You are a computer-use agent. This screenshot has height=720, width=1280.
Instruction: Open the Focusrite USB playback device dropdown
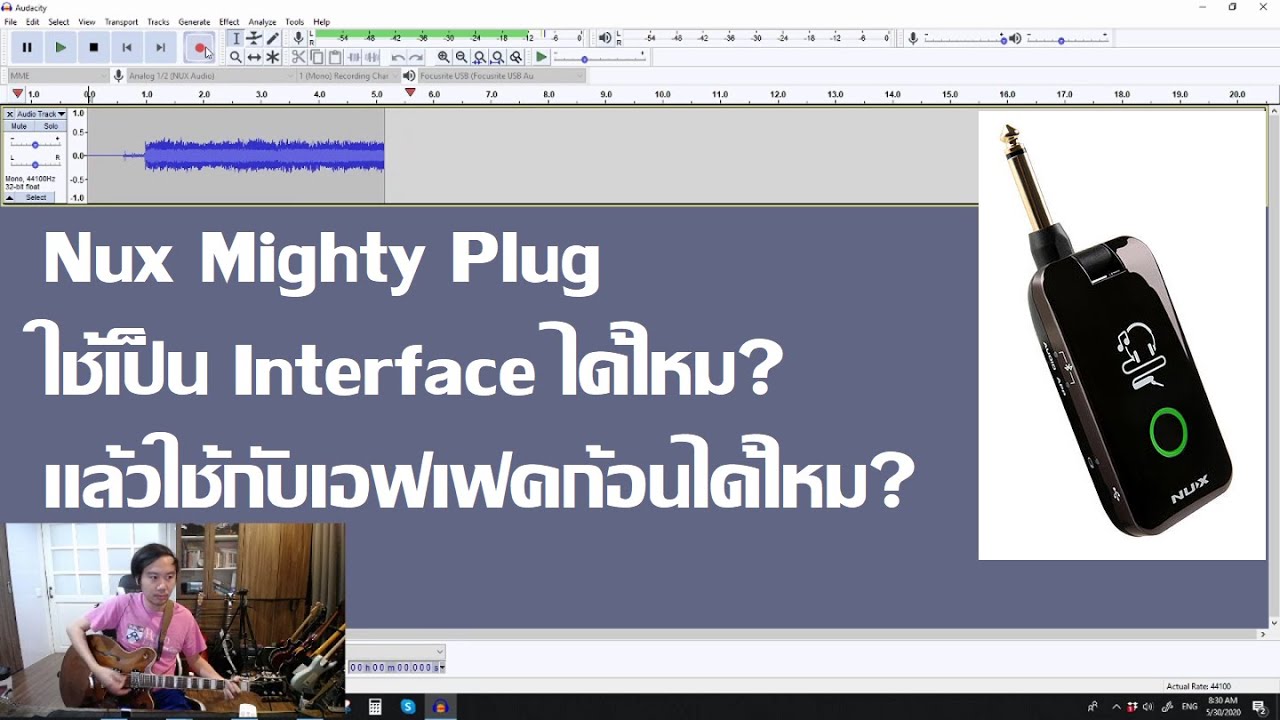[x=500, y=76]
